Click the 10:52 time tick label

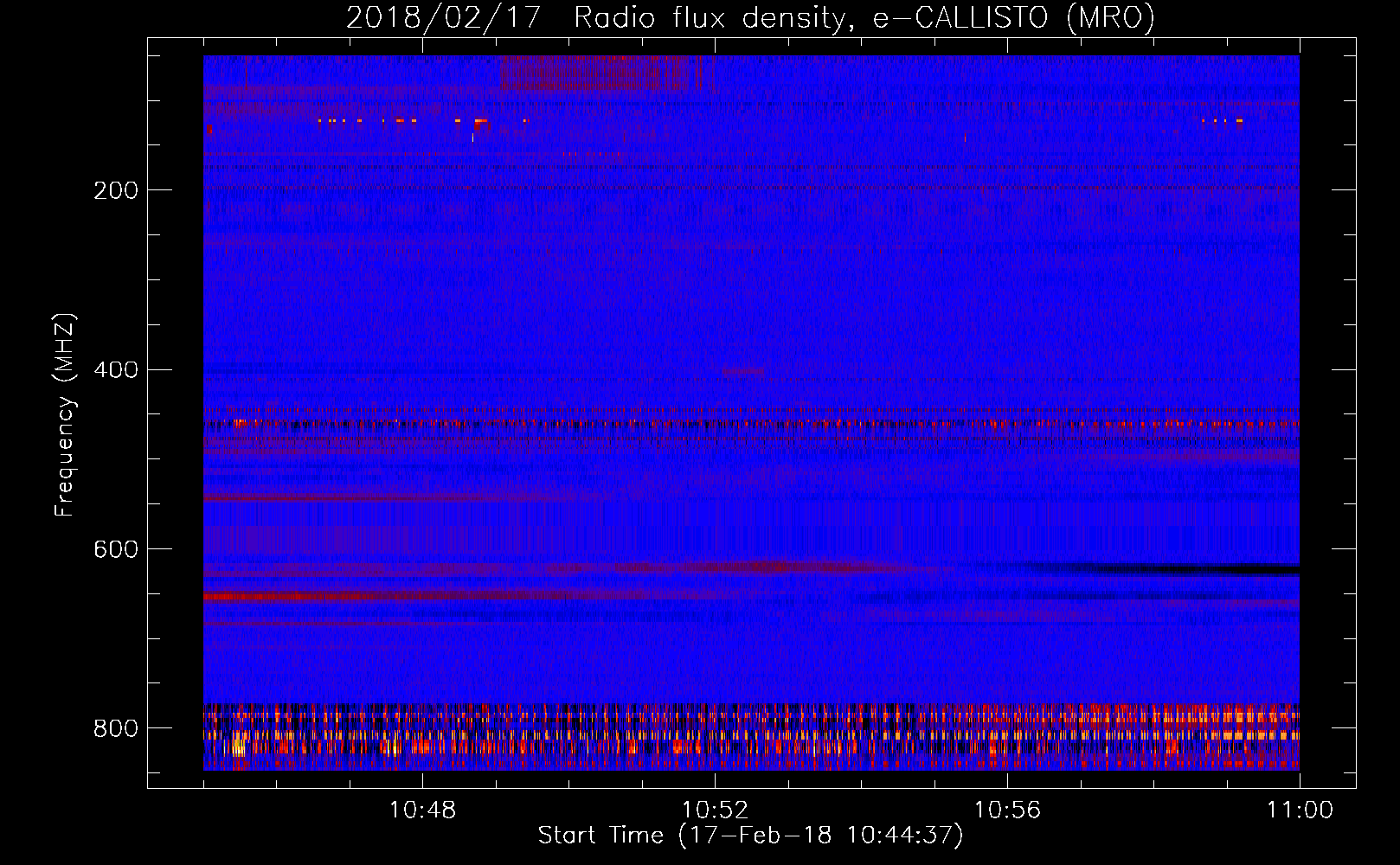[x=715, y=811]
